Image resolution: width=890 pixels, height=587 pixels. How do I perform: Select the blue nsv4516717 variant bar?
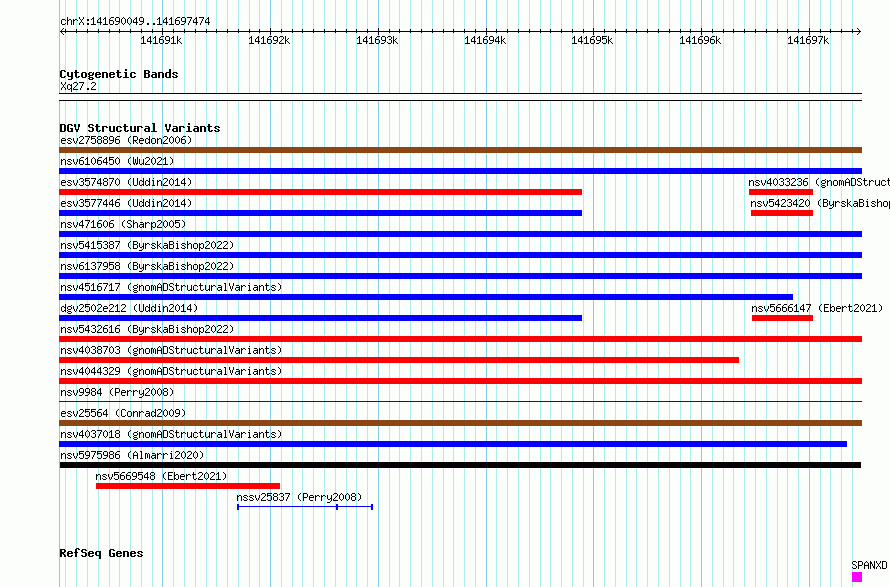[426, 297]
